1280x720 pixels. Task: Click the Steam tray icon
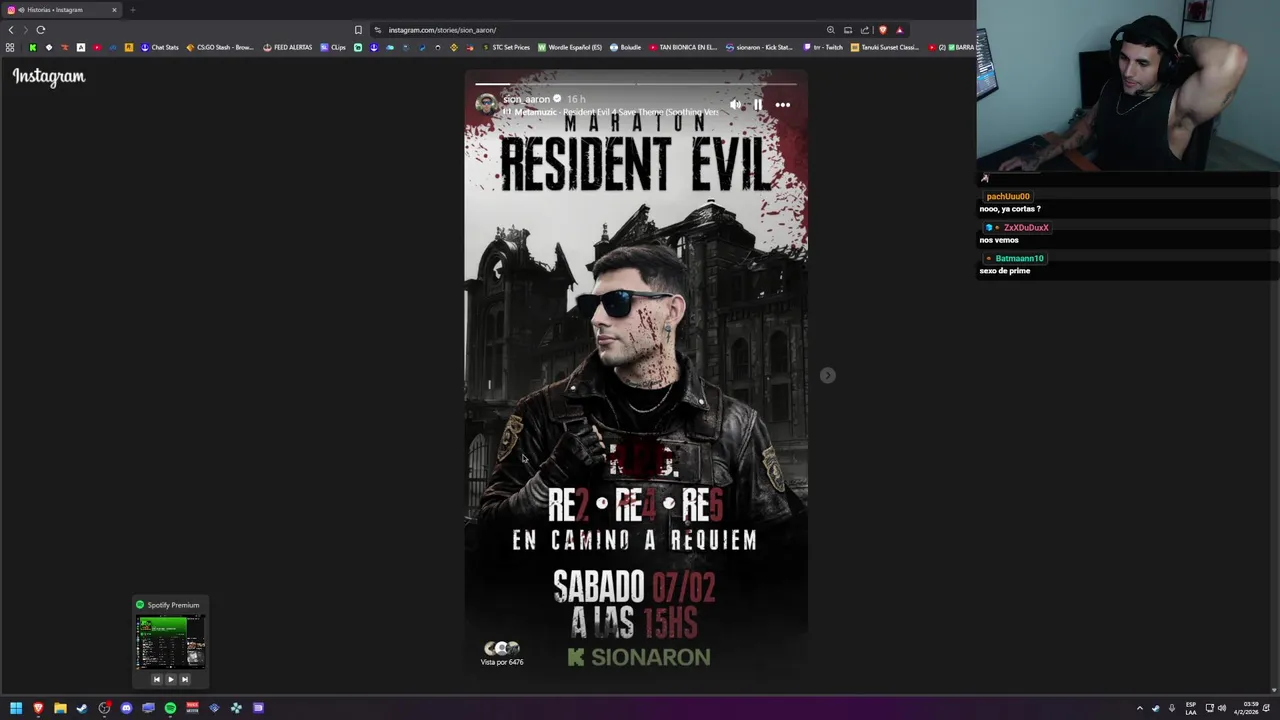pyautogui.click(x=1155, y=708)
